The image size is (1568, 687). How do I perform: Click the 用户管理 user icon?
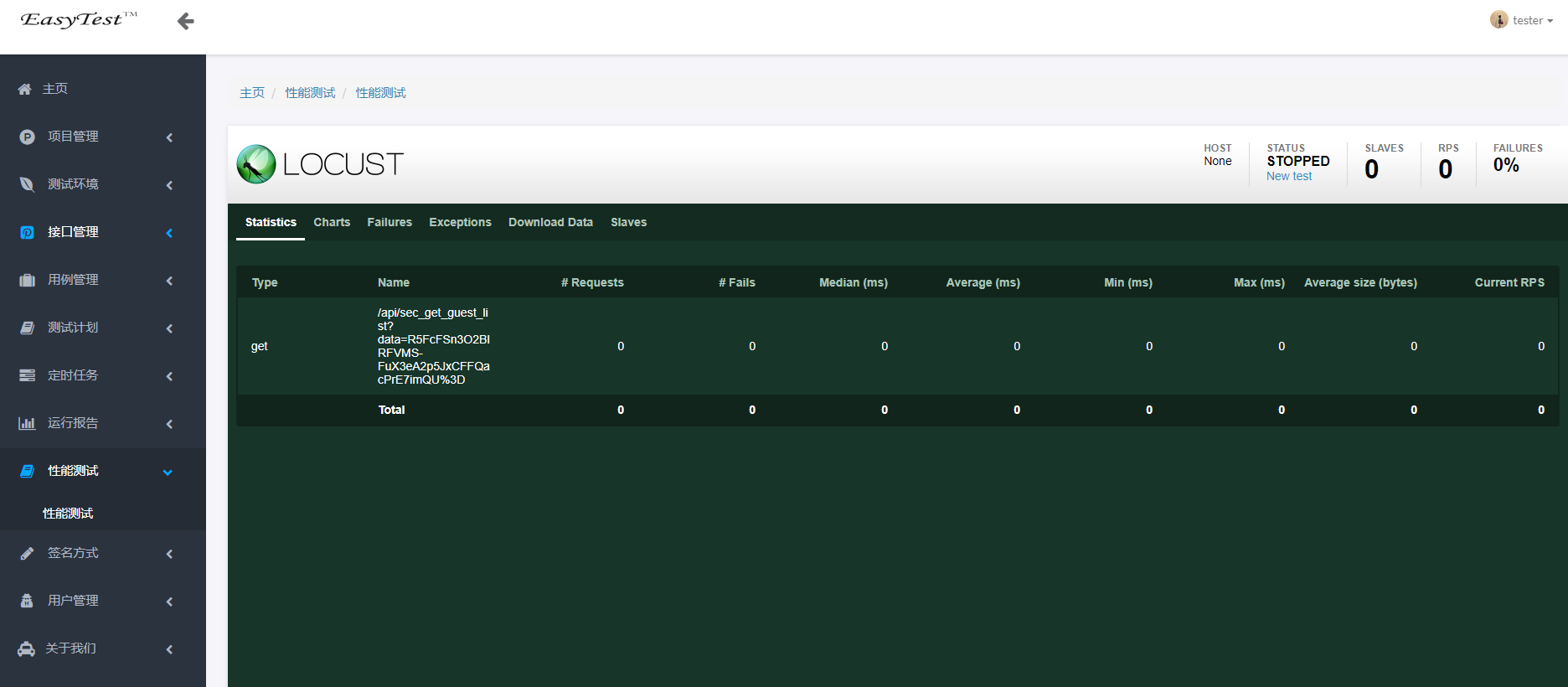point(28,601)
